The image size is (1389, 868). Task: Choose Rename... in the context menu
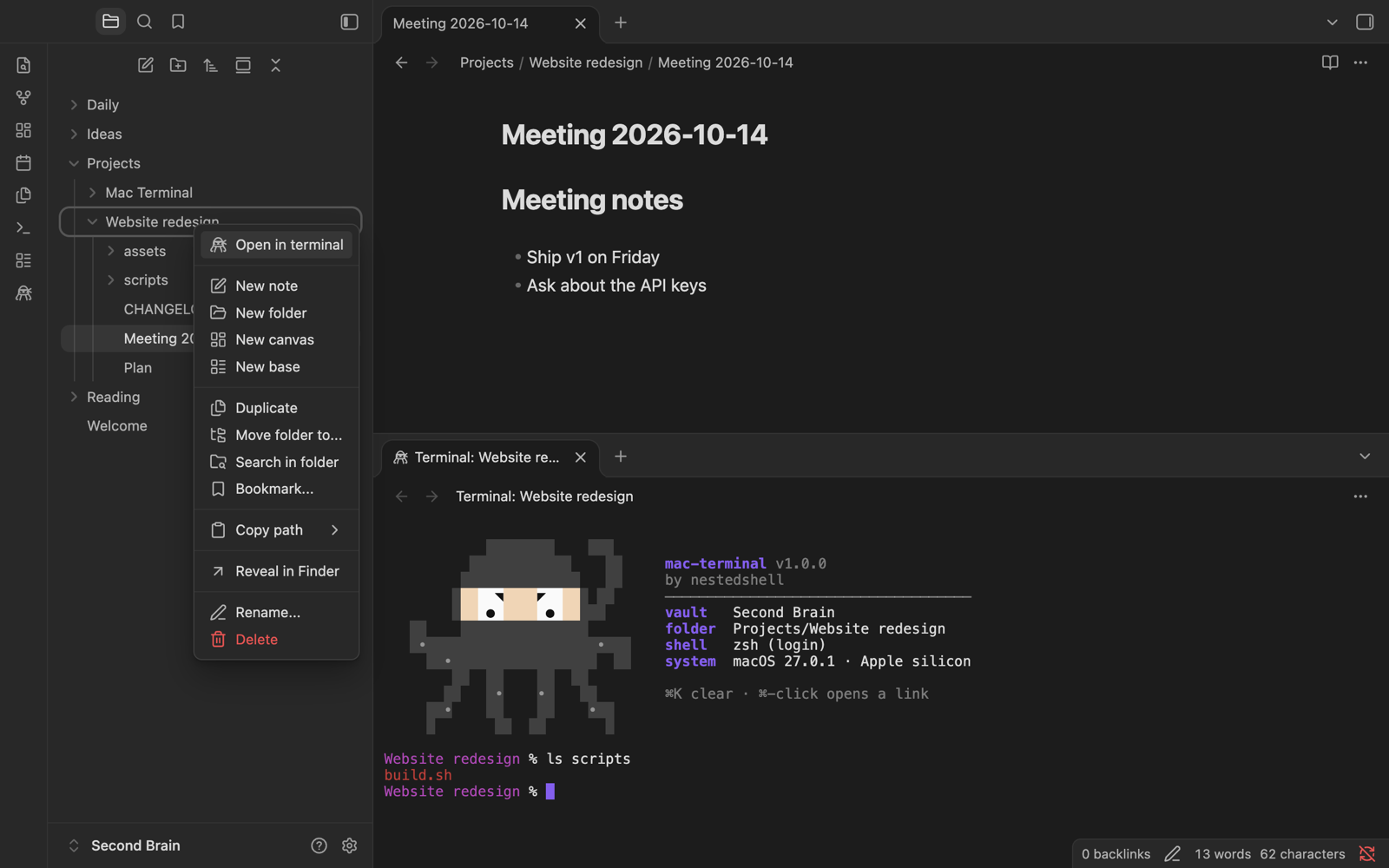[276, 613]
